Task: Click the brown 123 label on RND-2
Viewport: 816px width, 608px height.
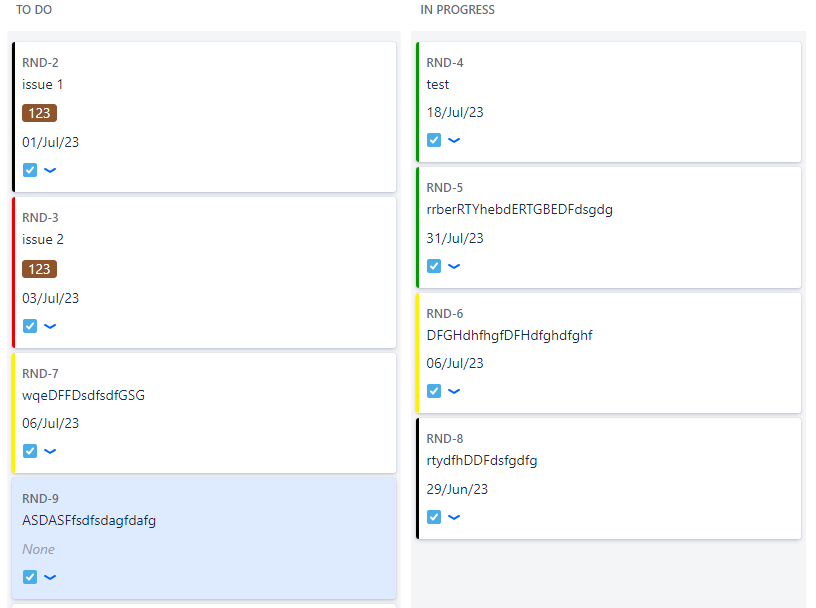Action: coord(39,113)
